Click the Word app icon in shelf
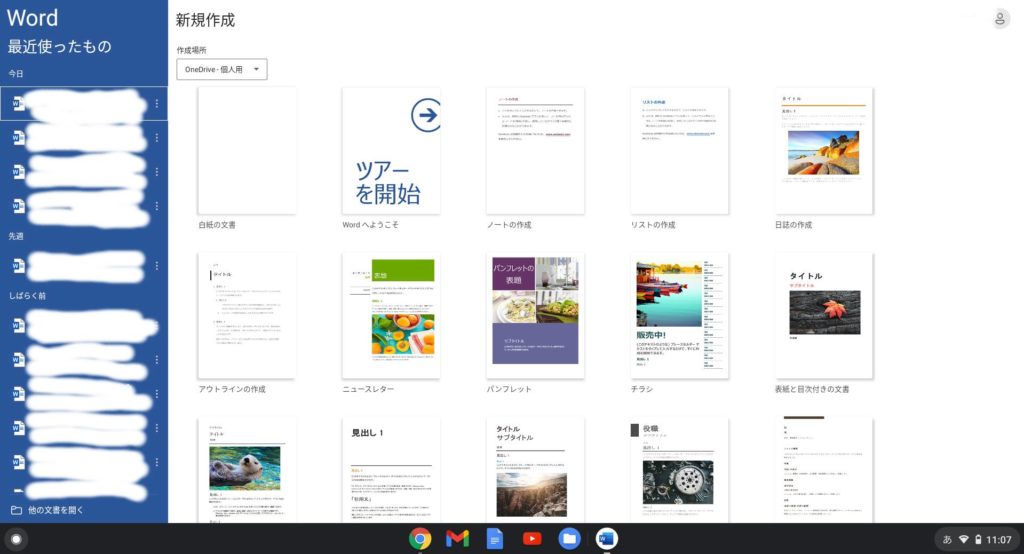Image resolution: width=1024 pixels, height=554 pixels. (606, 539)
